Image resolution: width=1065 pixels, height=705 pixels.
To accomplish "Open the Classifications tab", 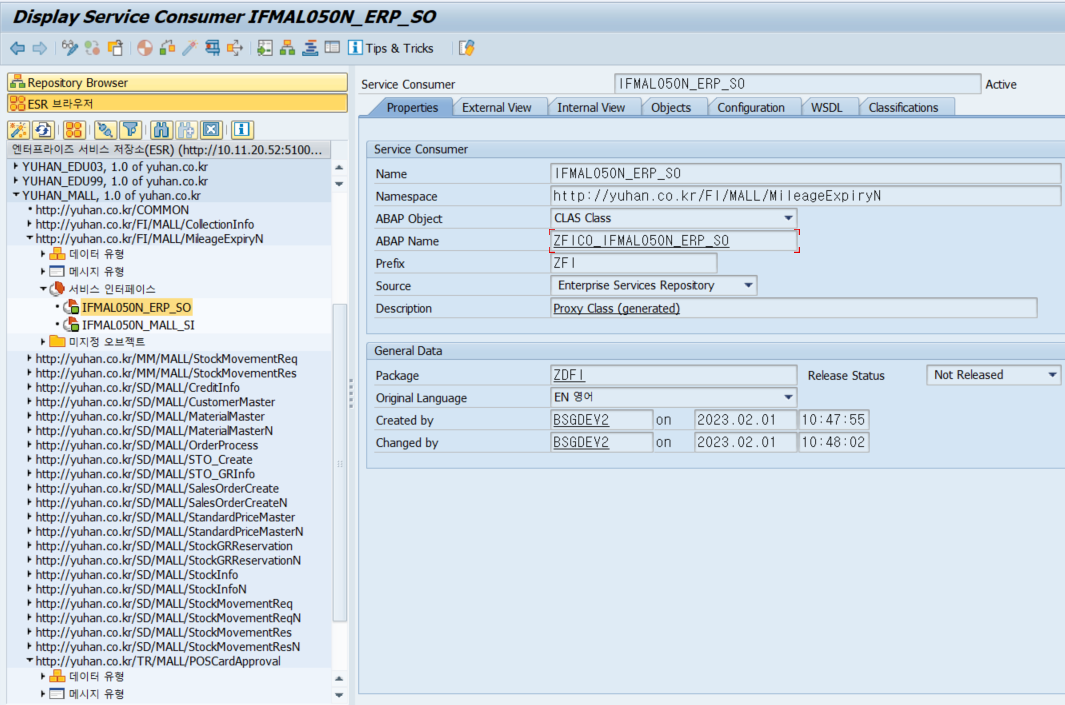I will coord(903,107).
